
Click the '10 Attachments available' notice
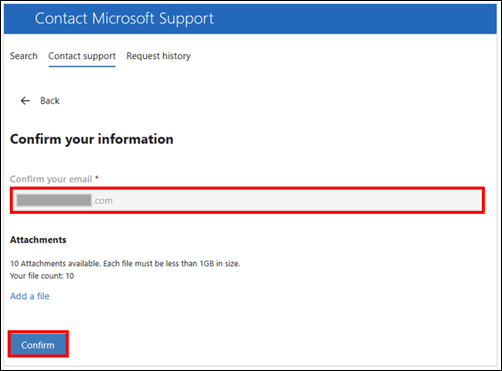(125, 264)
